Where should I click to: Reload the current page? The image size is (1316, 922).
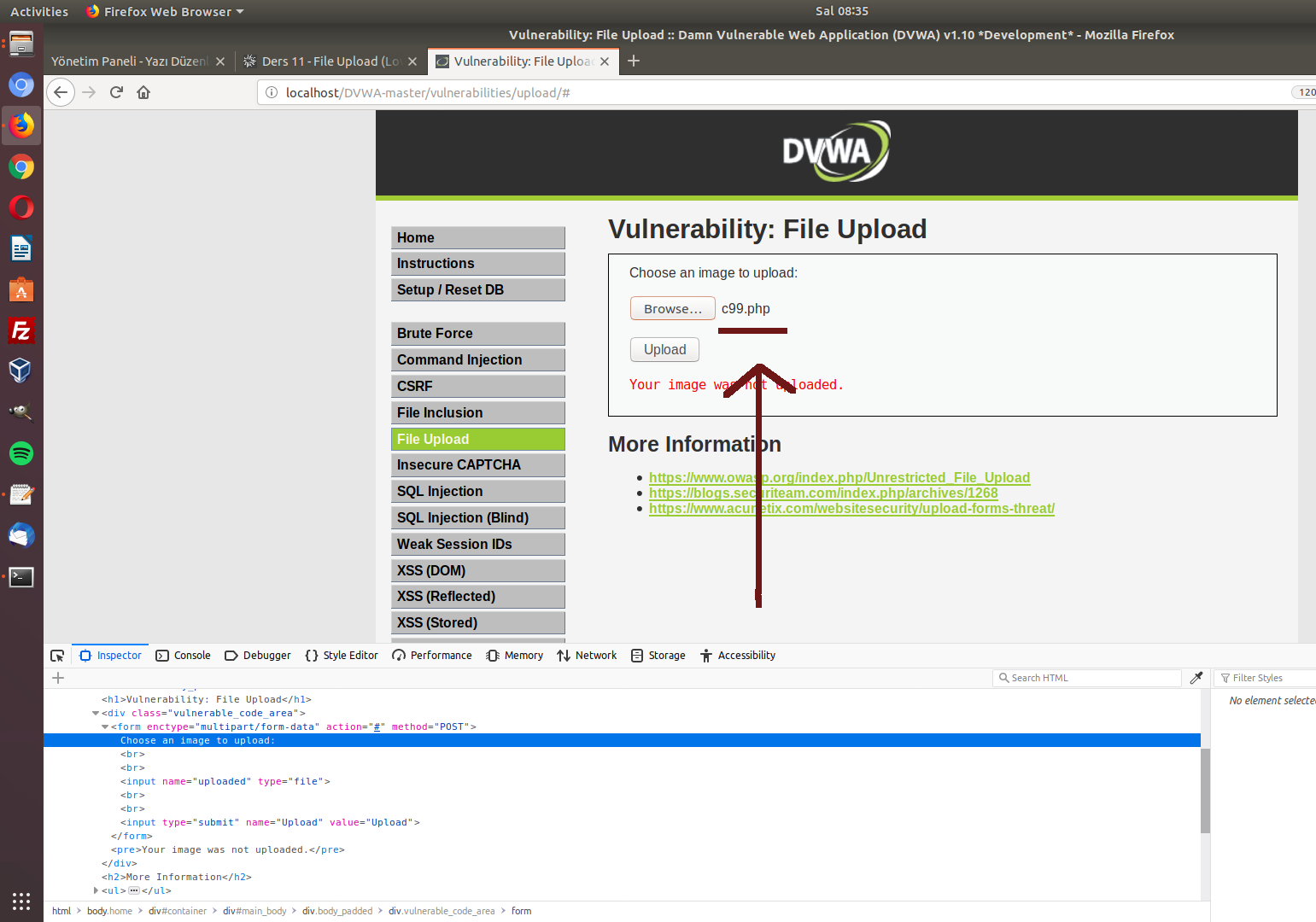click(116, 92)
